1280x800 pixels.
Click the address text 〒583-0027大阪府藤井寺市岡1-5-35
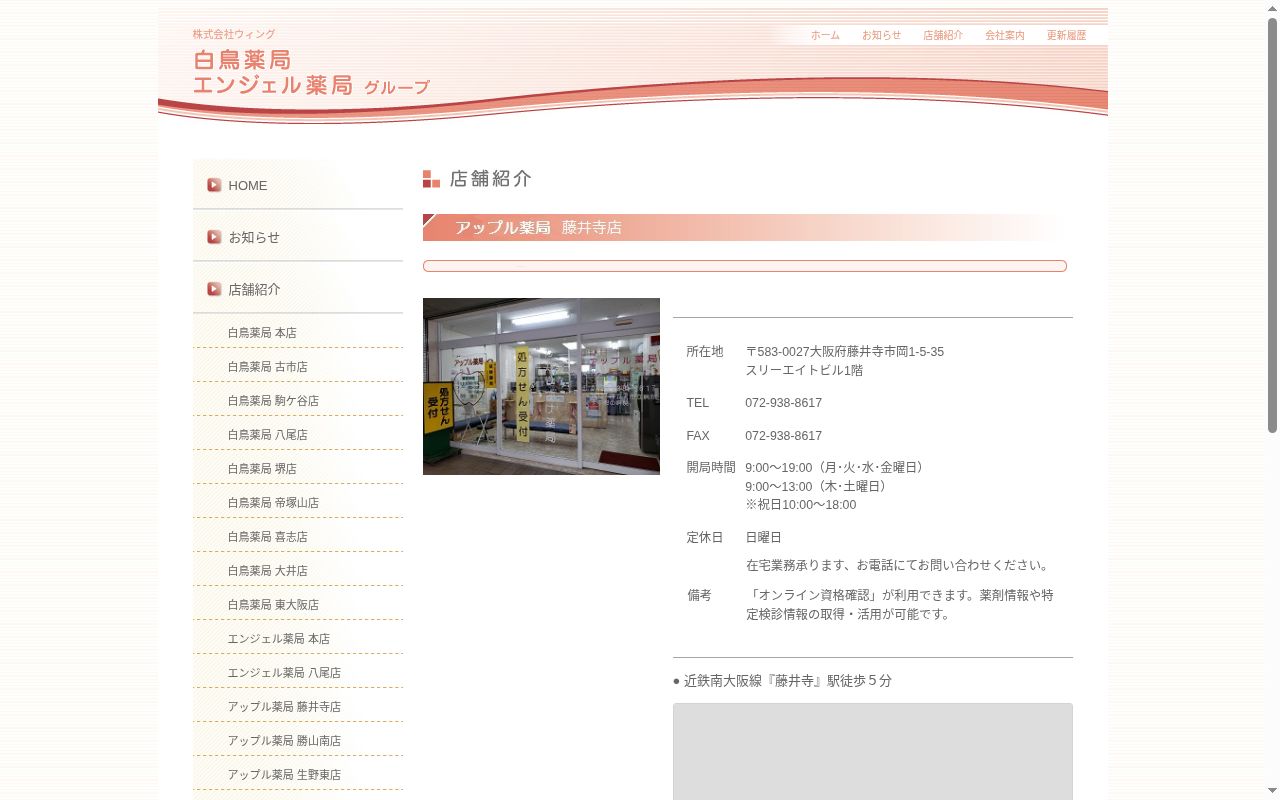pos(845,351)
